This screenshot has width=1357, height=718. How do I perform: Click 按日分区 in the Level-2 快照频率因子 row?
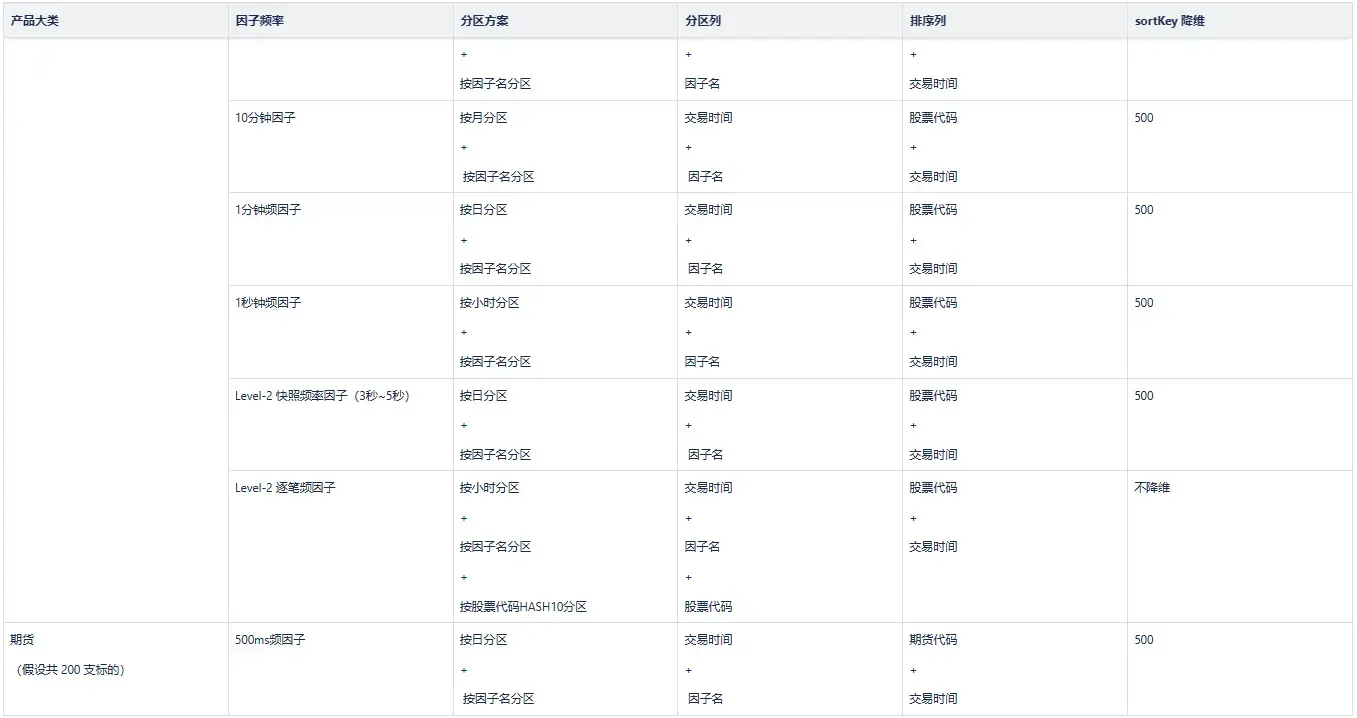[x=484, y=395]
